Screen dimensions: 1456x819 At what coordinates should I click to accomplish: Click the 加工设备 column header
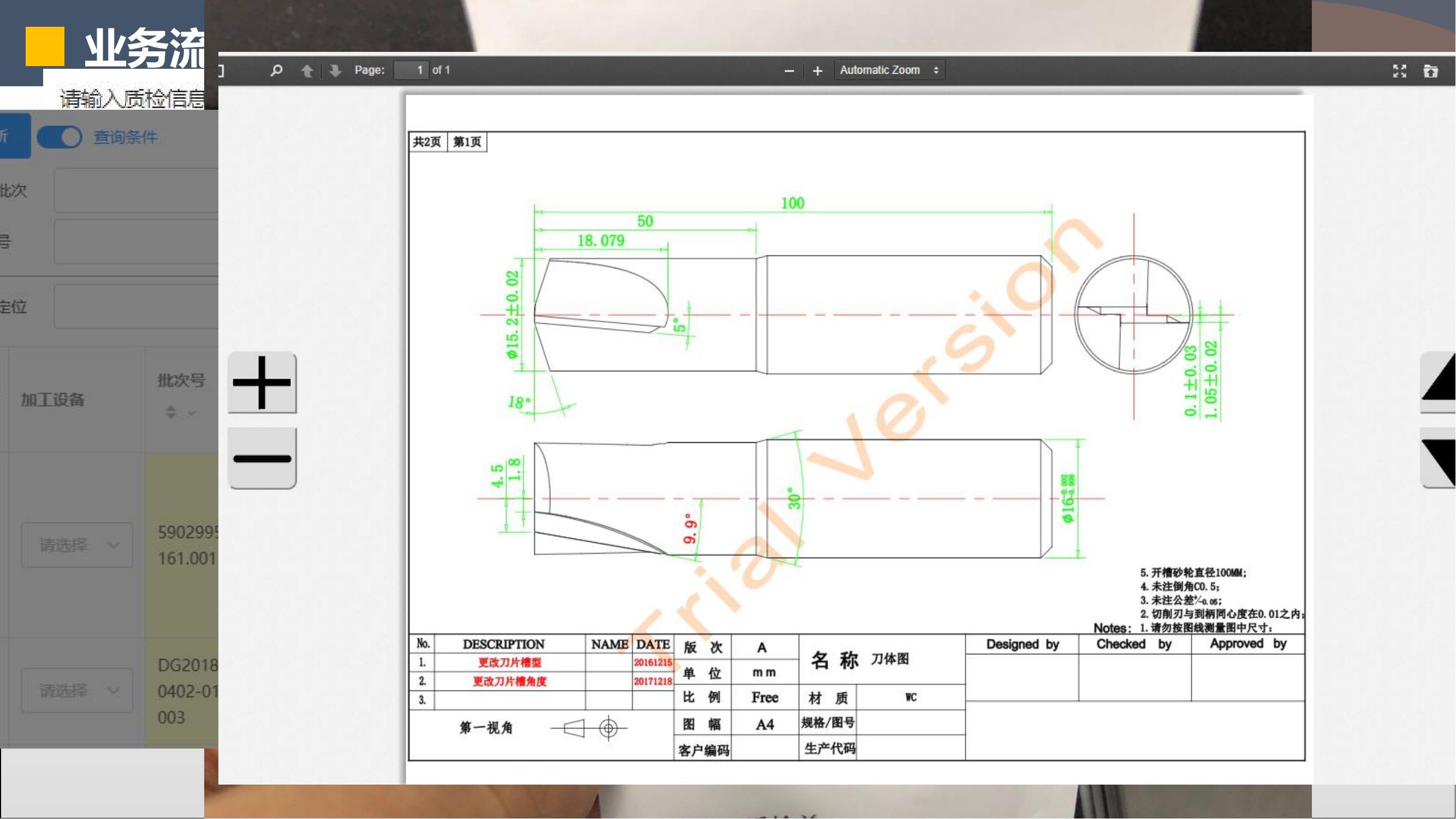52,400
